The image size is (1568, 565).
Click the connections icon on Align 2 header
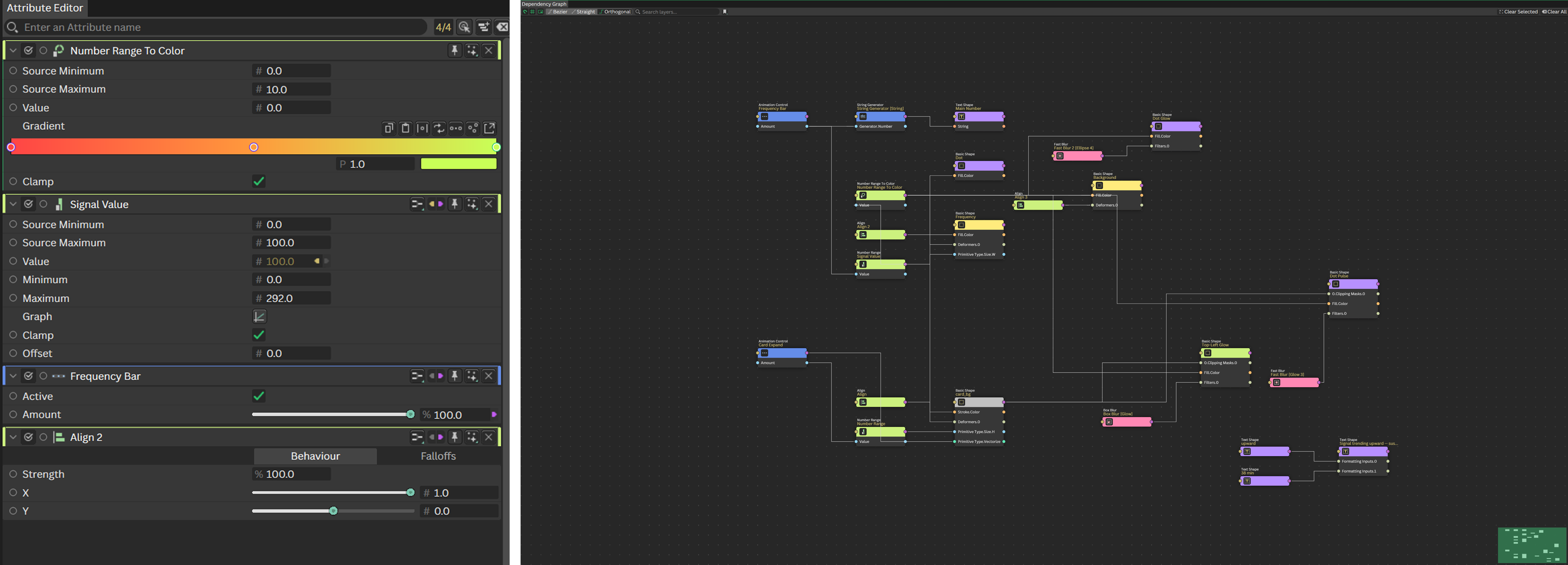coord(417,437)
